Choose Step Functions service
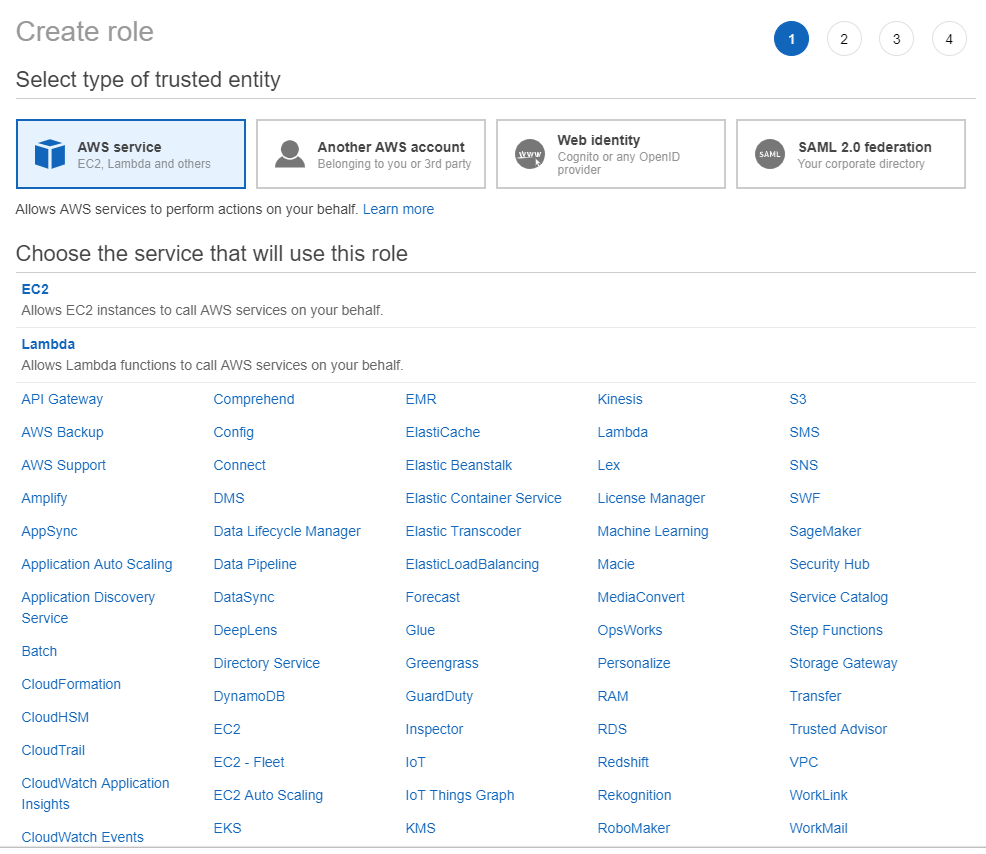 836,631
